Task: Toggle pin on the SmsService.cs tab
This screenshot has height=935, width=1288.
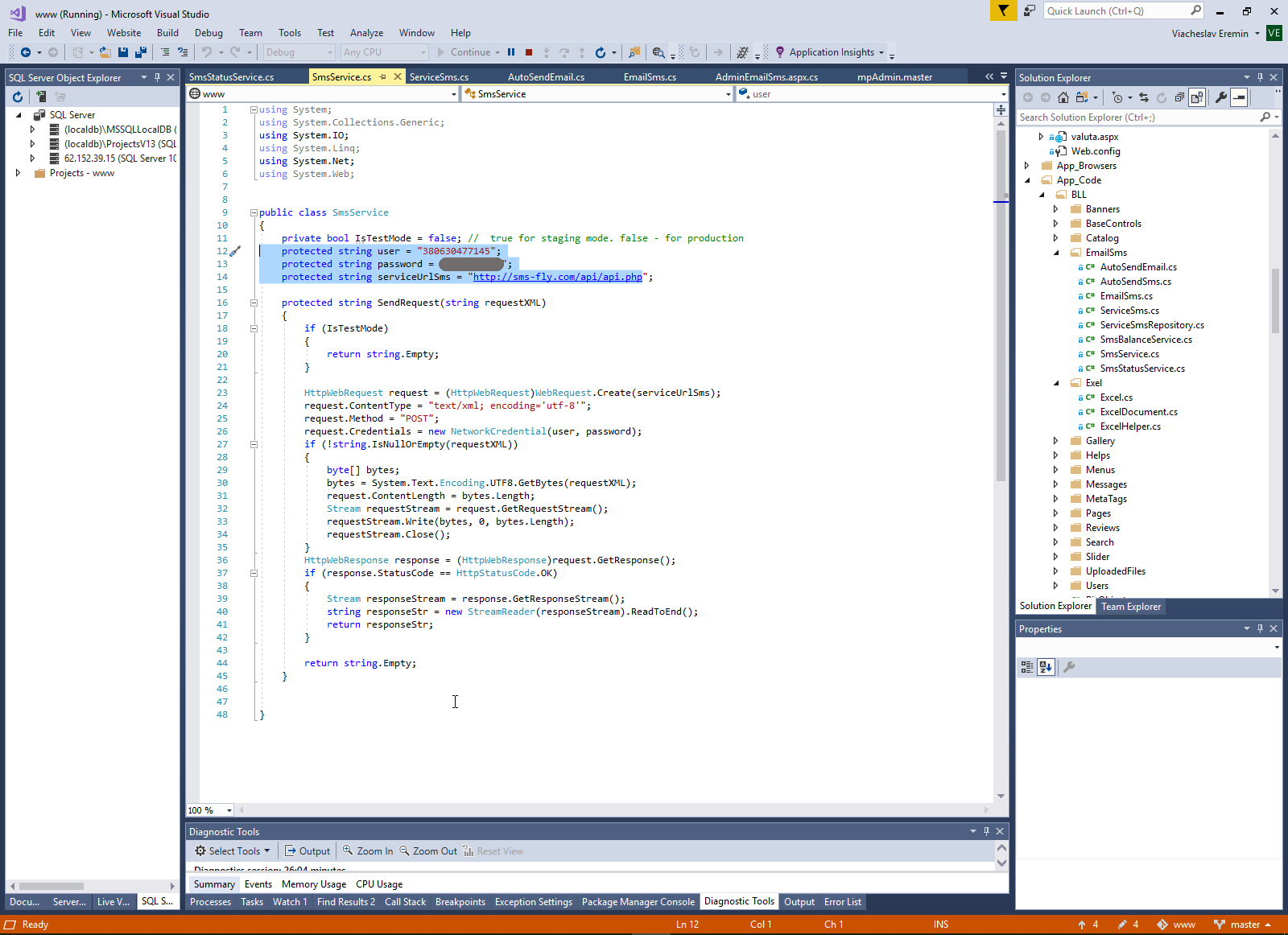Action: 383,77
